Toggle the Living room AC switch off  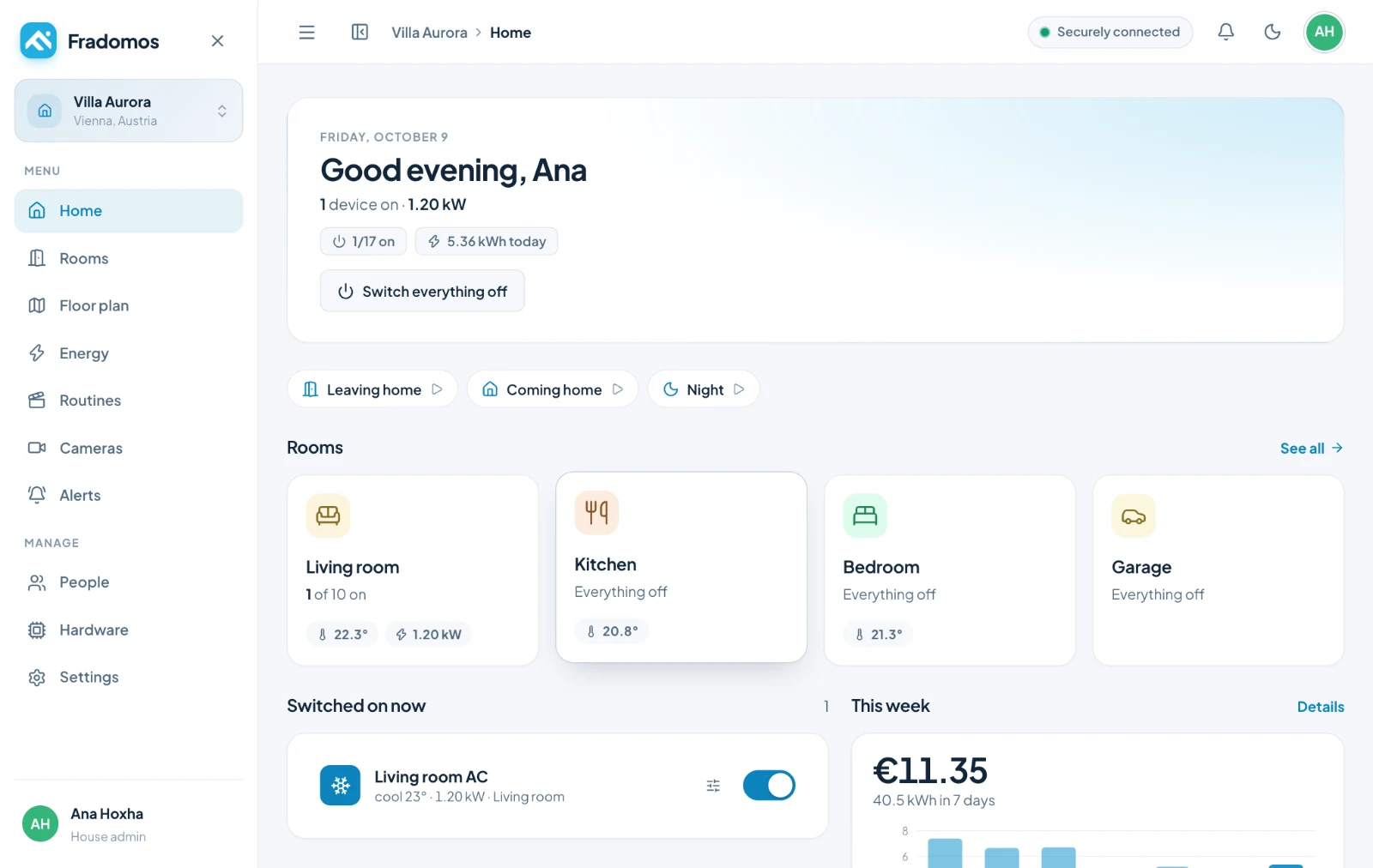(x=769, y=786)
